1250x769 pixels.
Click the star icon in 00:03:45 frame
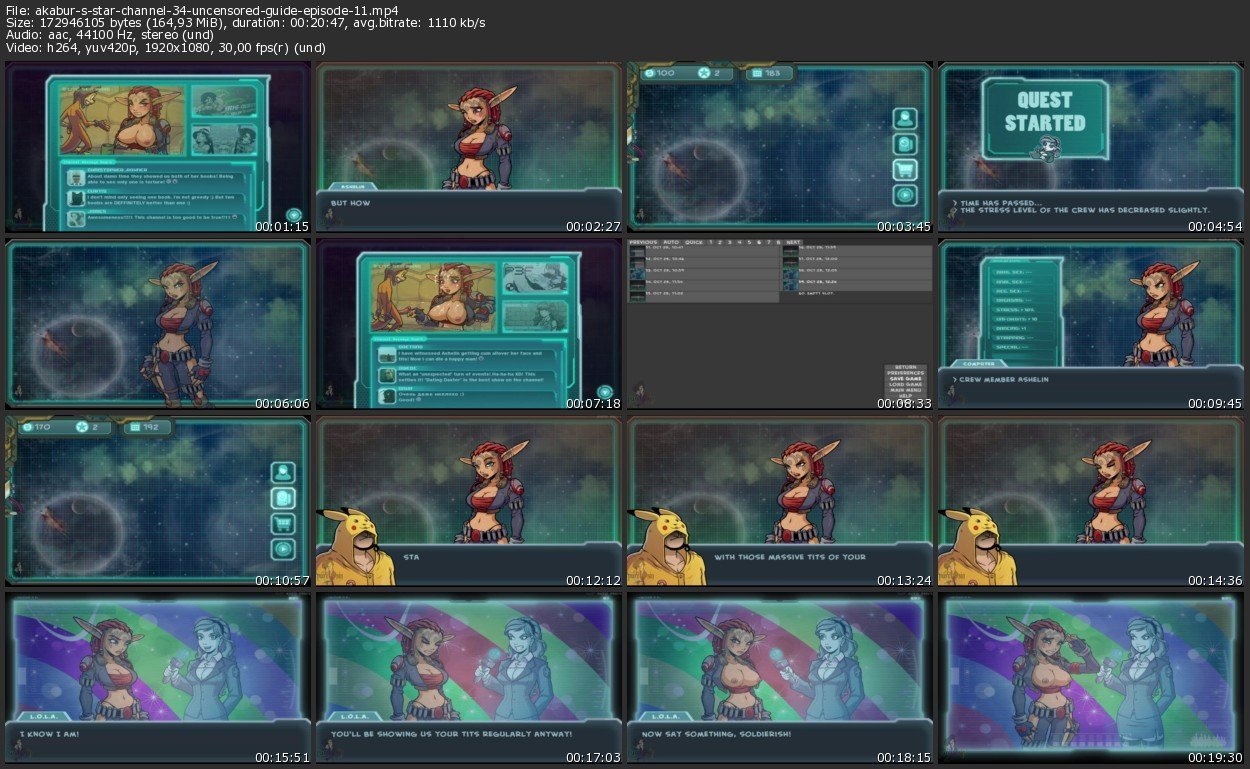click(x=702, y=74)
